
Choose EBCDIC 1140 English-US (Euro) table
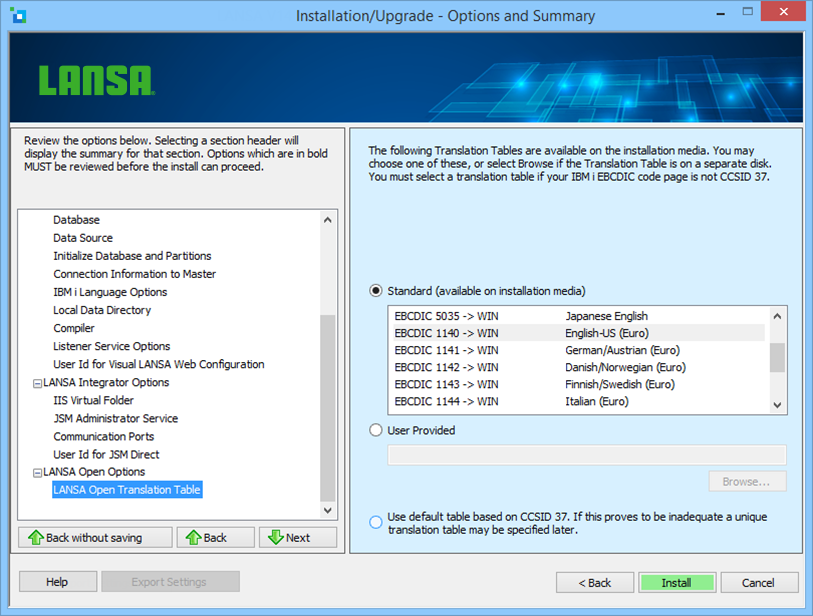pyautogui.click(x=577, y=333)
